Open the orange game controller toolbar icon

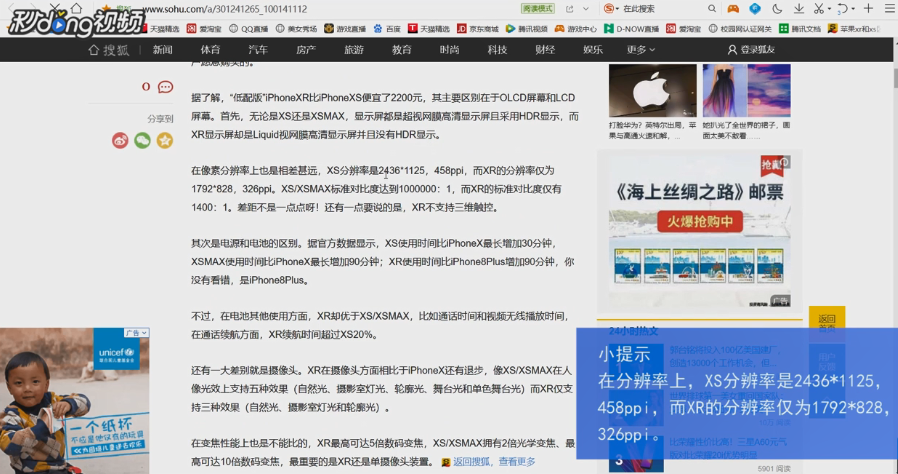(733, 9)
